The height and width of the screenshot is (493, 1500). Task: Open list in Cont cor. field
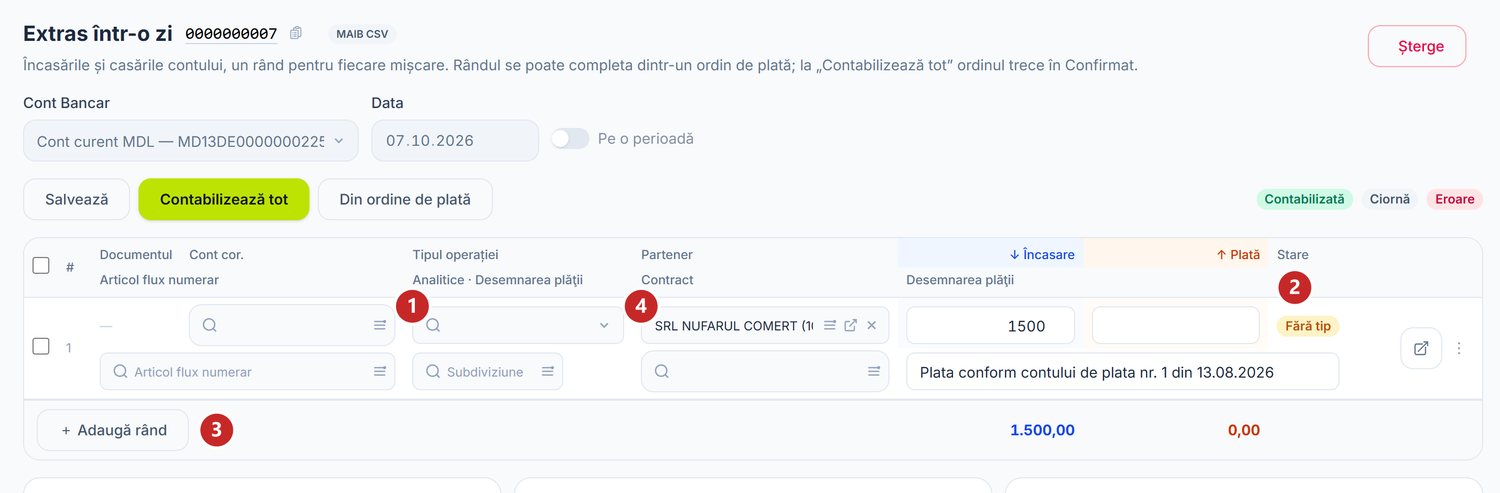click(x=380, y=325)
